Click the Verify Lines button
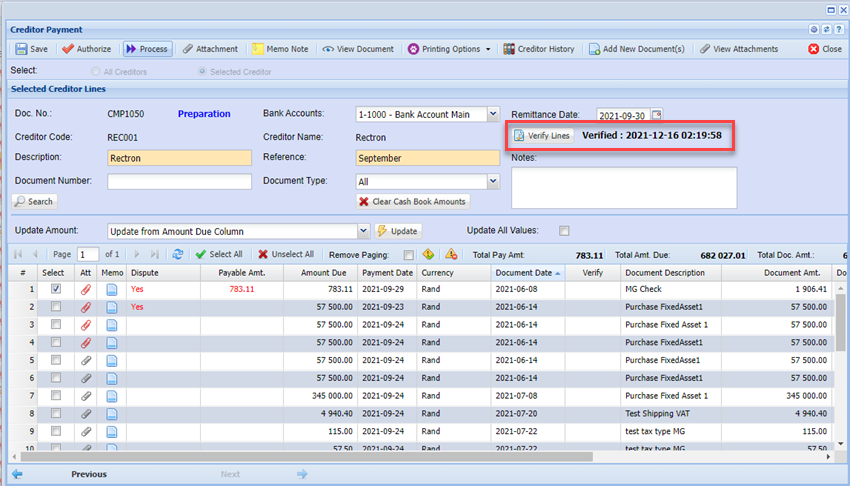The image size is (850, 486). [x=543, y=136]
